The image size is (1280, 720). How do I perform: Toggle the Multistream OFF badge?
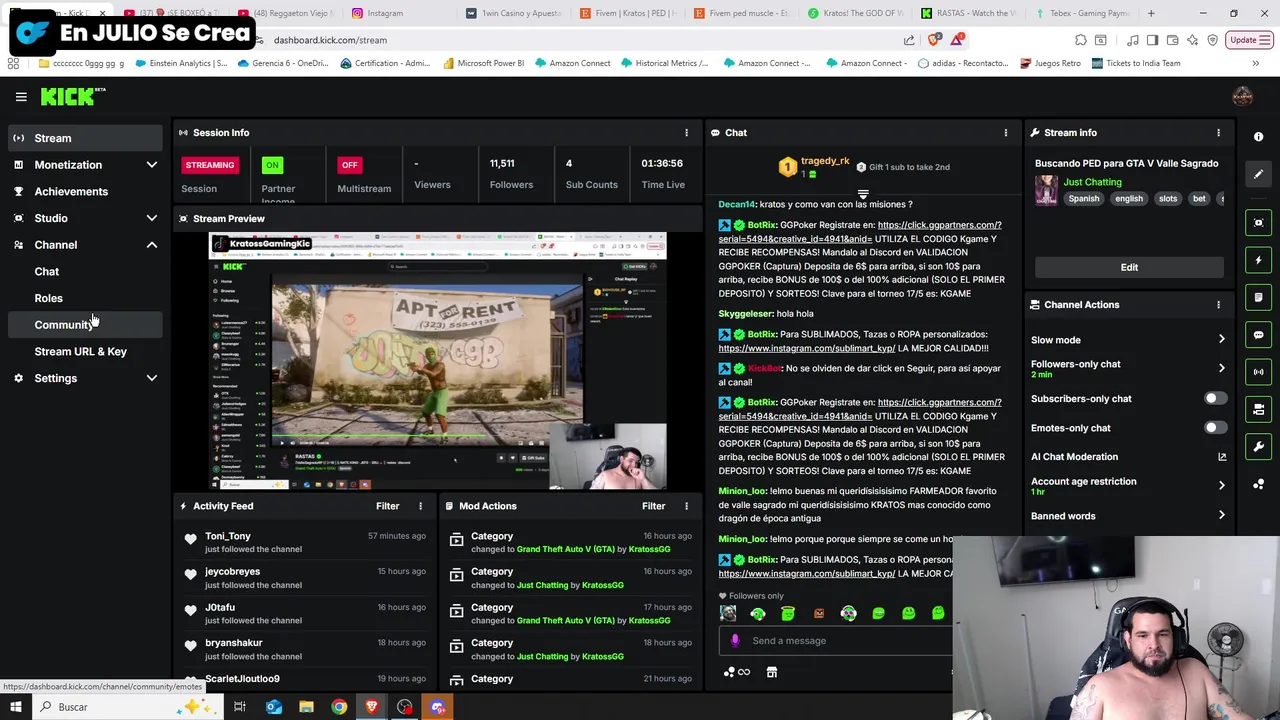tap(349, 165)
